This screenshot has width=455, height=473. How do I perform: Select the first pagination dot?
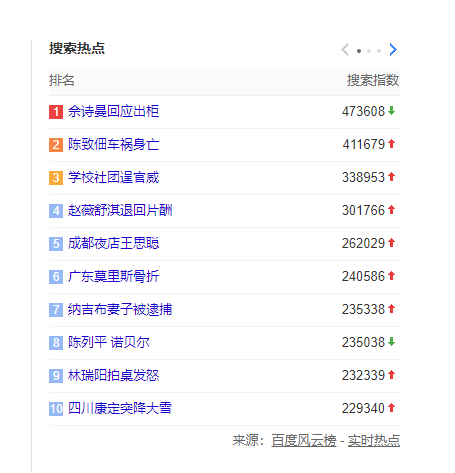click(x=359, y=51)
